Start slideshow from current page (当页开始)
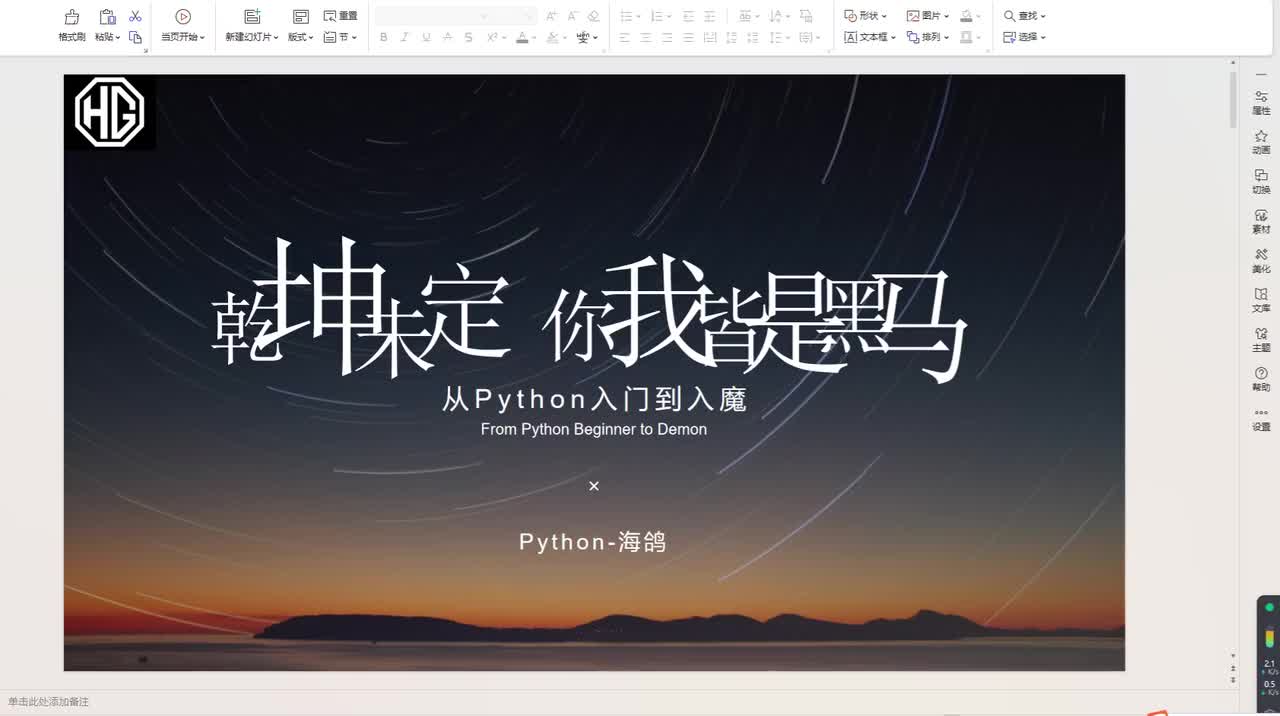The height and width of the screenshot is (716, 1280). pos(183,26)
